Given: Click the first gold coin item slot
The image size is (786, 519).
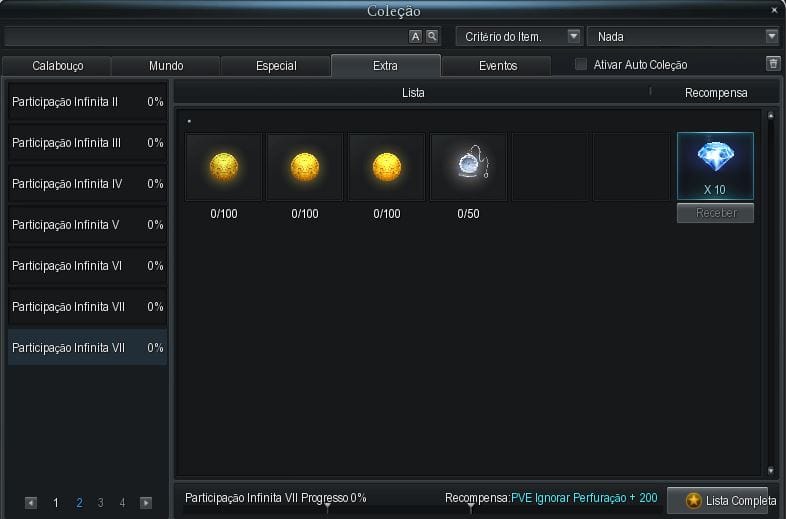Looking at the screenshot, I should point(223,167).
